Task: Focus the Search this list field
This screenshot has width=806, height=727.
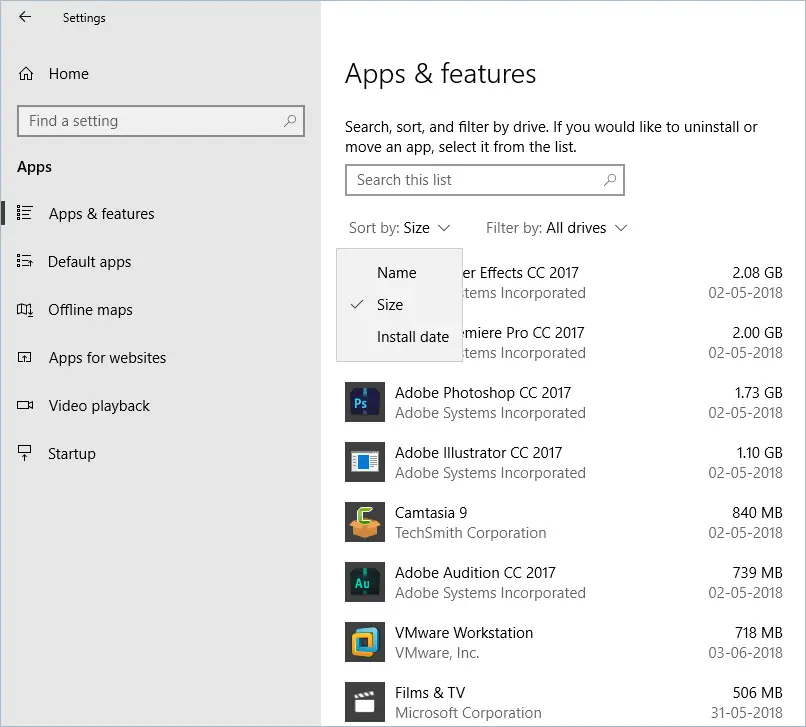Action: [x=485, y=180]
